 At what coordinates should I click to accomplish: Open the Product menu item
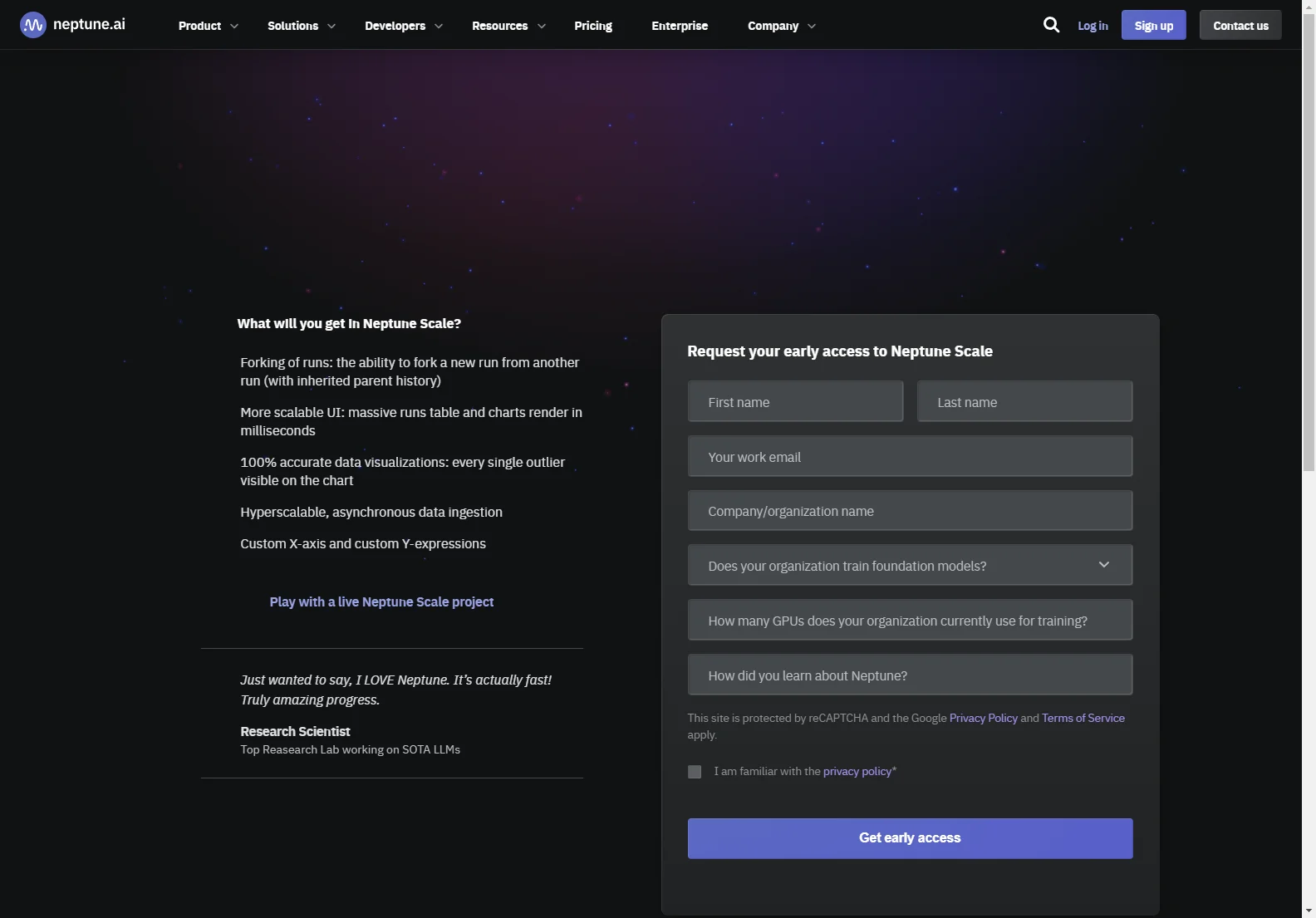tap(199, 26)
